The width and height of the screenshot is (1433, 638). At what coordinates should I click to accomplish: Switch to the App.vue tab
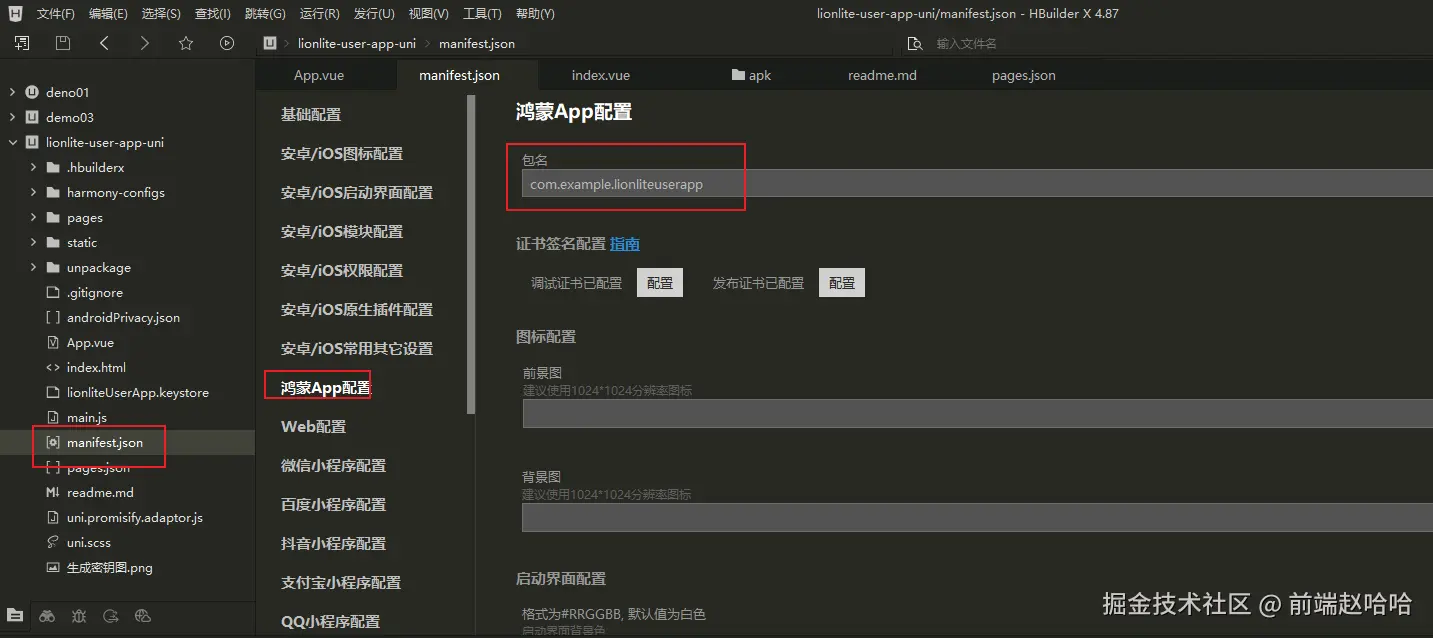coord(319,75)
